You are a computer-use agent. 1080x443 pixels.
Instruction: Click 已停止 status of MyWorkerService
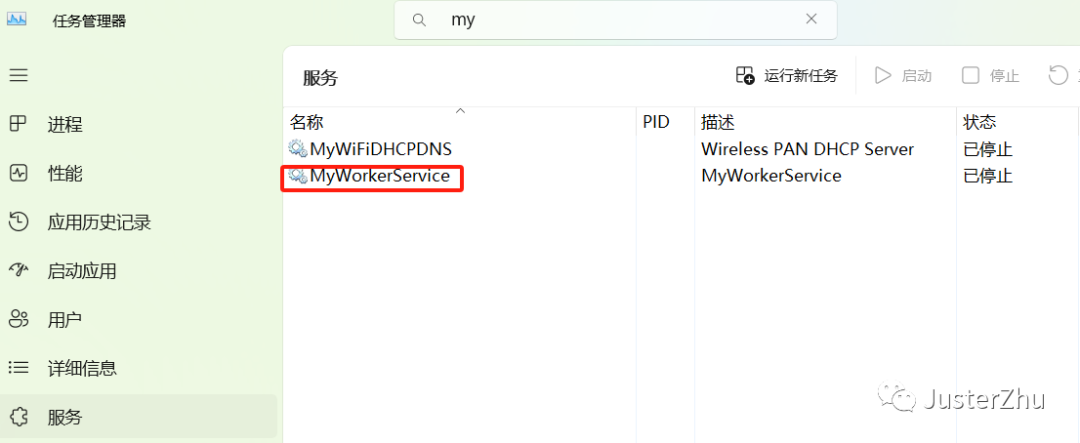(x=988, y=176)
